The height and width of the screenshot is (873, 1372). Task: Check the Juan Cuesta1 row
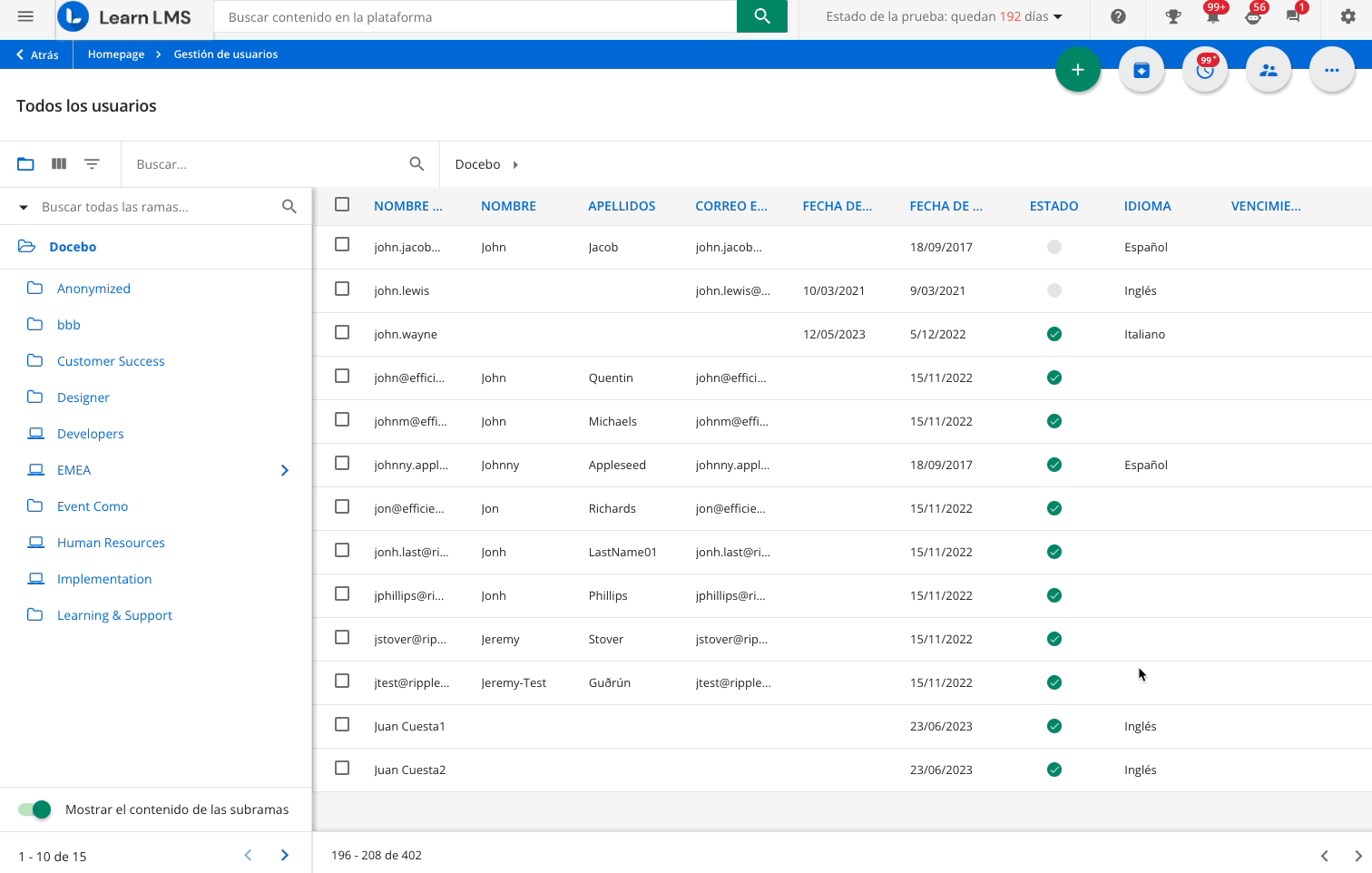(x=342, y=724)
